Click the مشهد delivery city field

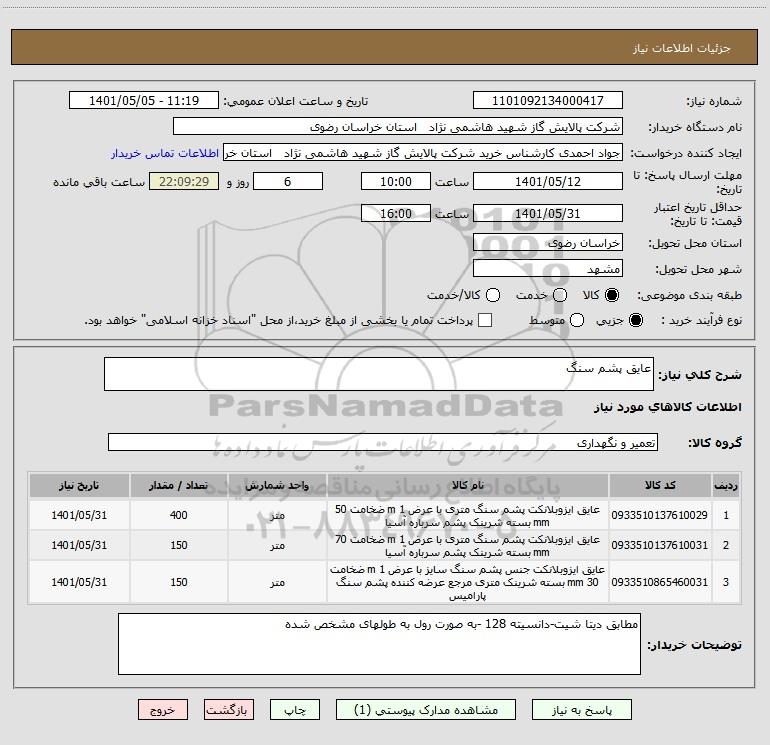pyautogui.click(x=548, y=269)
